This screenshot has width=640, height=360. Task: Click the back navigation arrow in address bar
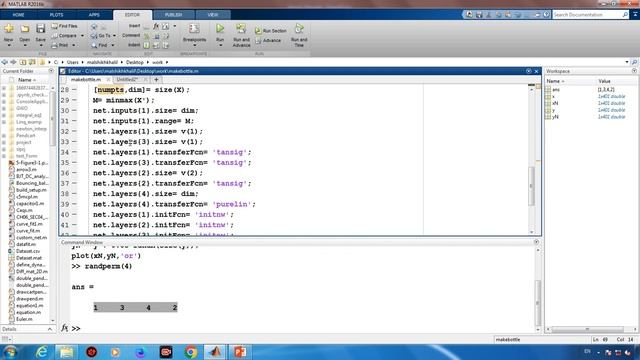4,62
